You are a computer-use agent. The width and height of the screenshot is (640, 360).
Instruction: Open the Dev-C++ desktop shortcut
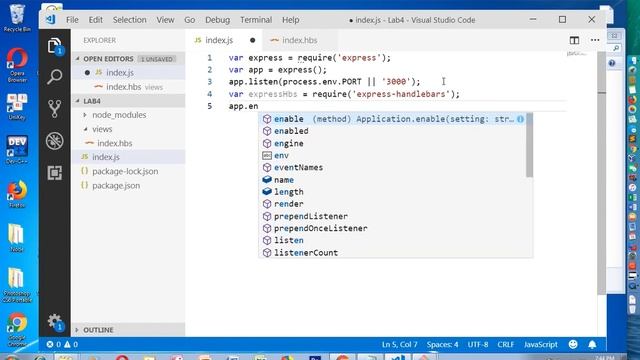tap(17, 150)
